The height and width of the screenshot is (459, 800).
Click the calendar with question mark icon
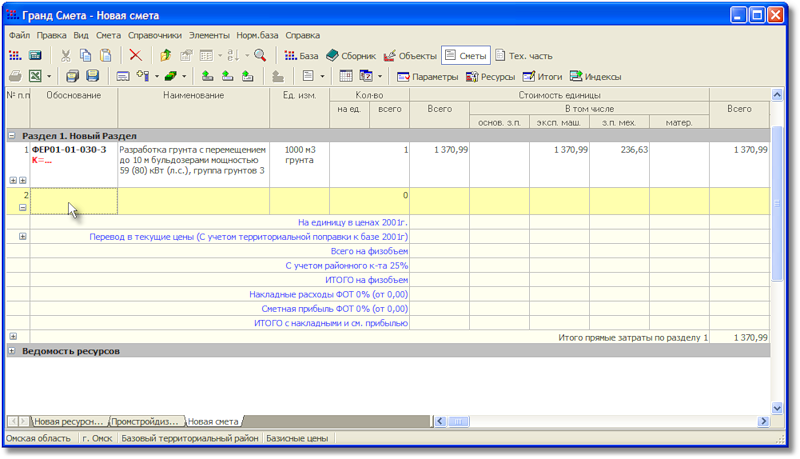[x=366, y=76]
